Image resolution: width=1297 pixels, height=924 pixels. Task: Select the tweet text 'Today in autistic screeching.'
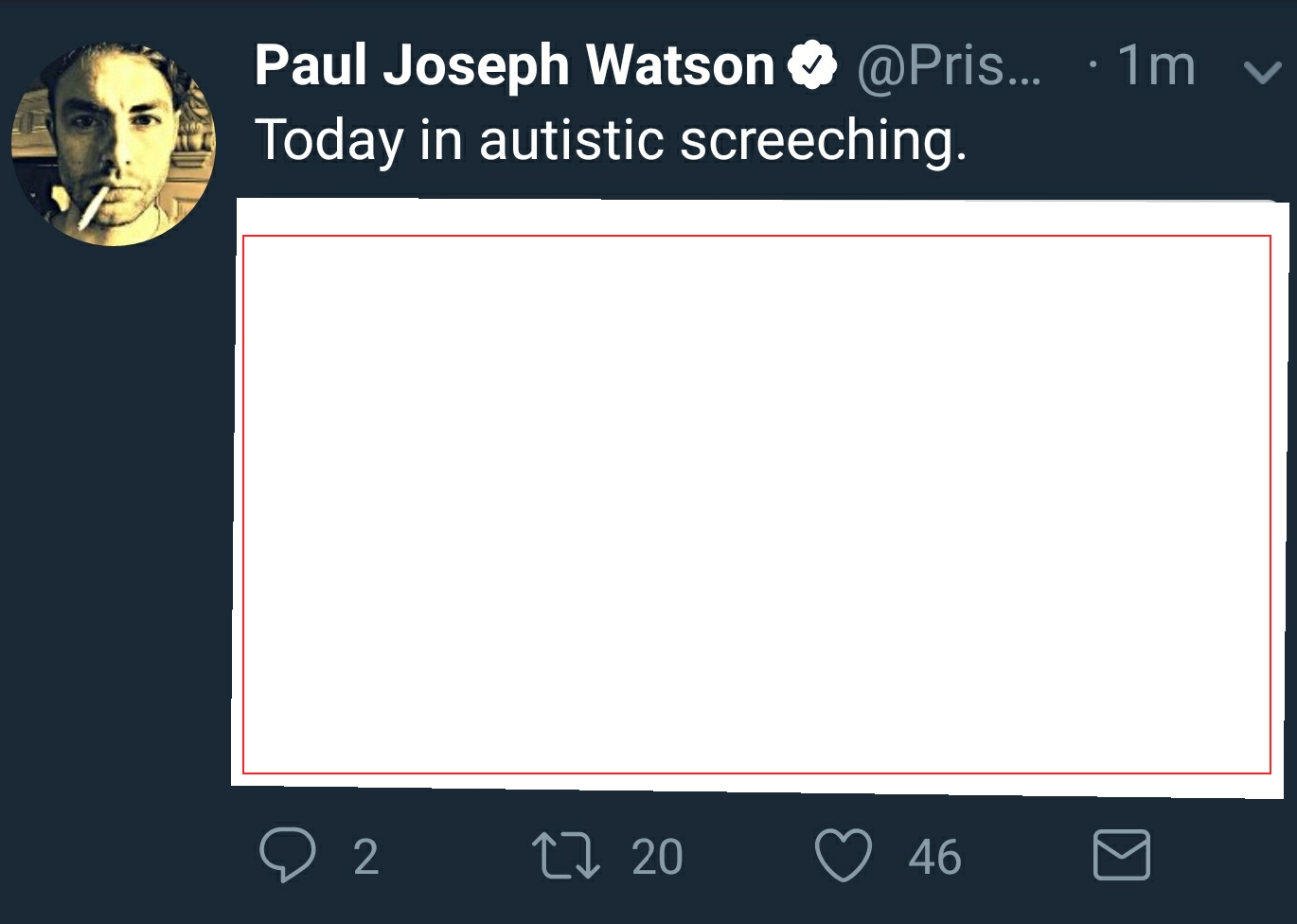pos(611,140)
